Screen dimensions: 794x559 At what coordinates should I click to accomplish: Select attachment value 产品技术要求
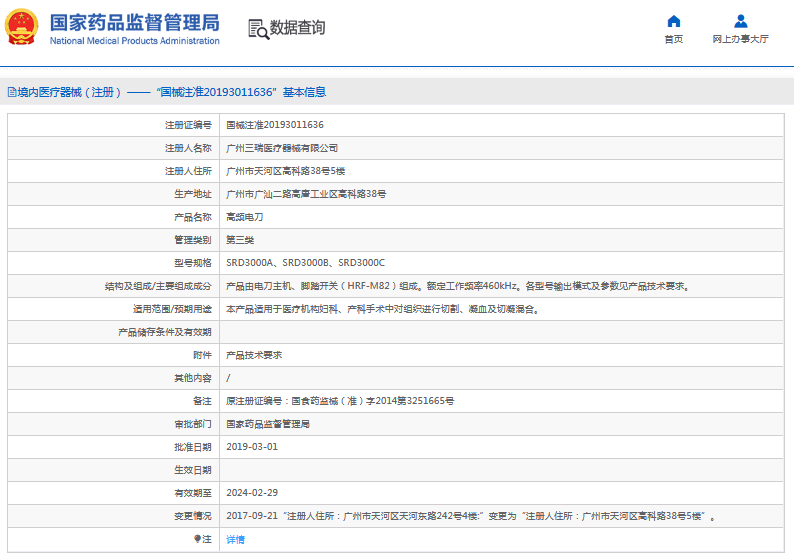(254, 355)
